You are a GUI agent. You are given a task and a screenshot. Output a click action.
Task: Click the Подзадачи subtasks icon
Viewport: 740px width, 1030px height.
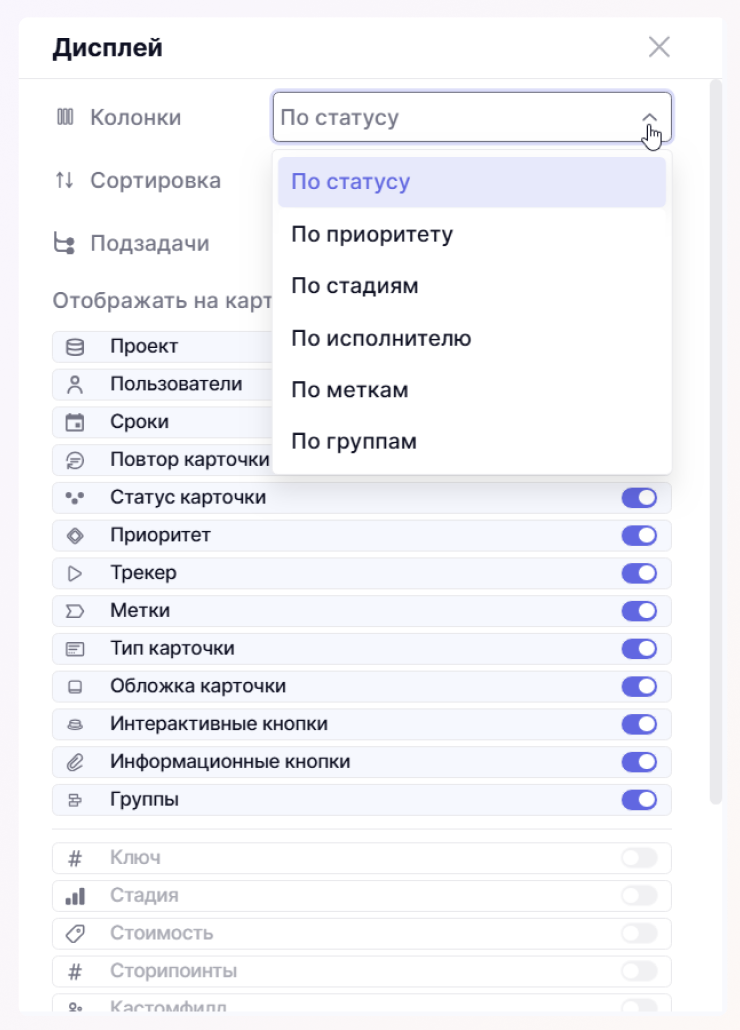pyautogui.click(x=65, y=244)
